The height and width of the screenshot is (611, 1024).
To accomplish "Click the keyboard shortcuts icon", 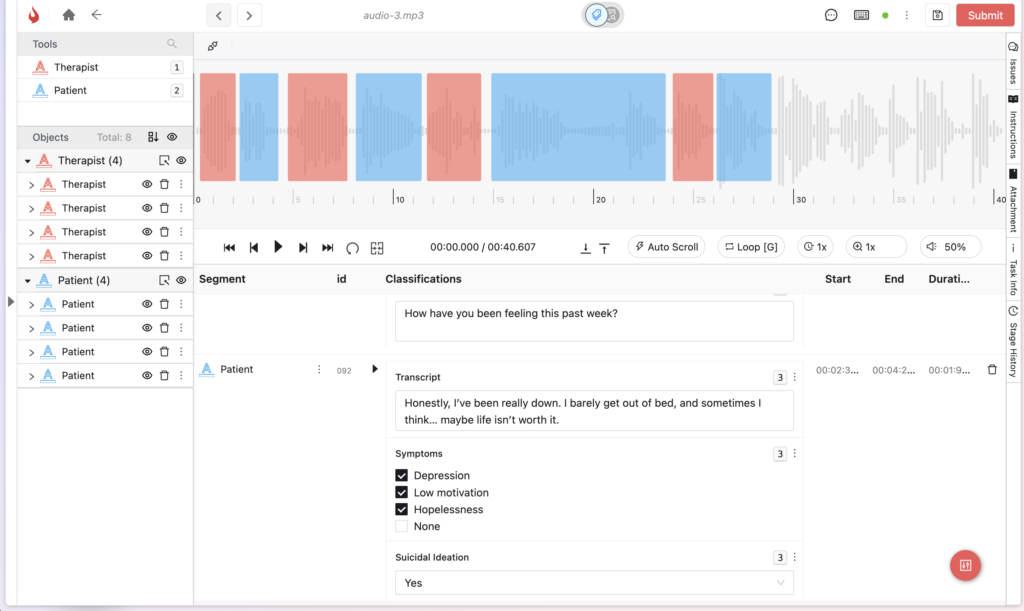I will click(x=860, y=15).
